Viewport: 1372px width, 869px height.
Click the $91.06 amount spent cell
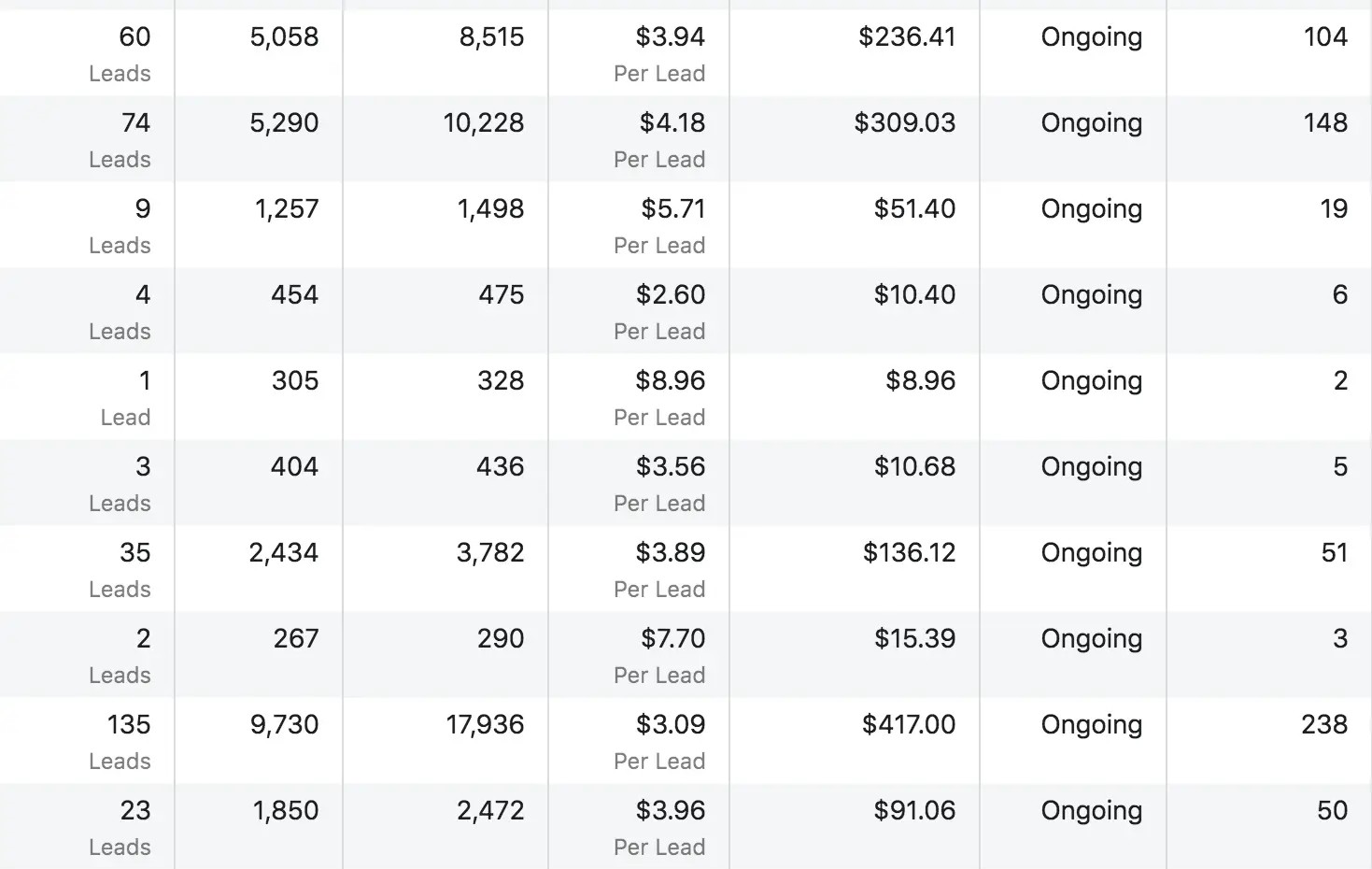pyautogui.click(x=855, y=827)
